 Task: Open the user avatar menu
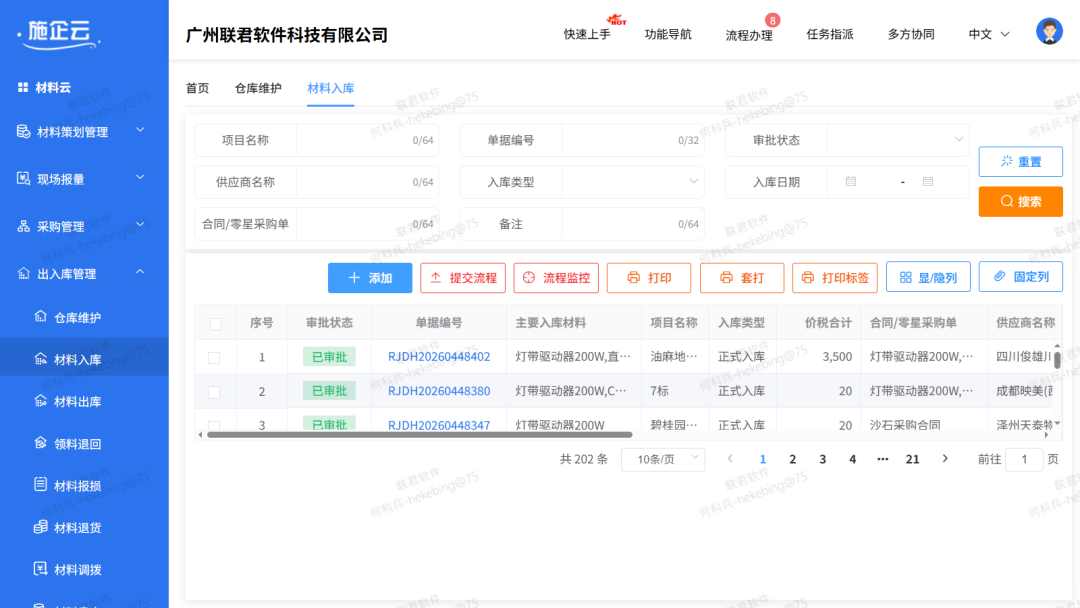[x=1049, y=32]
